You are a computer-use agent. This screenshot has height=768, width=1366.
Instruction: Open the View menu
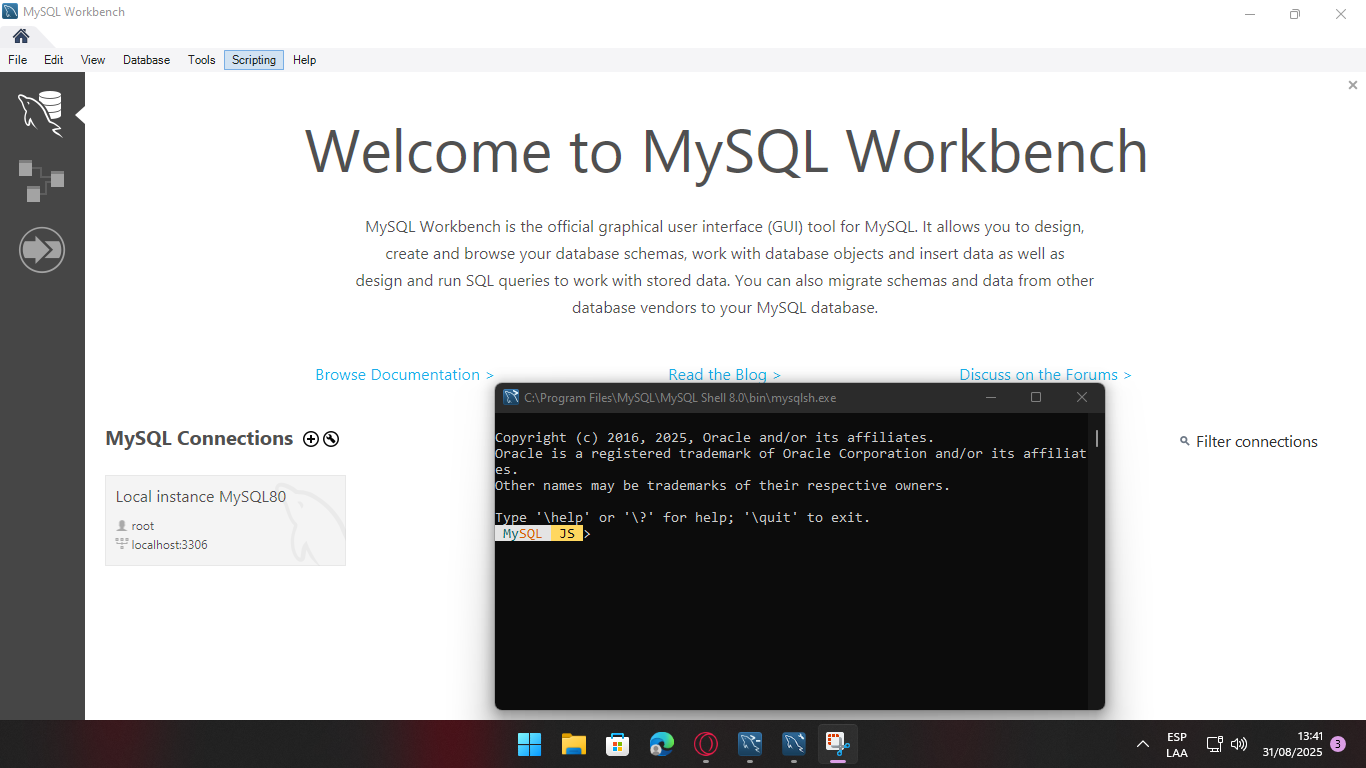point(93,60)
